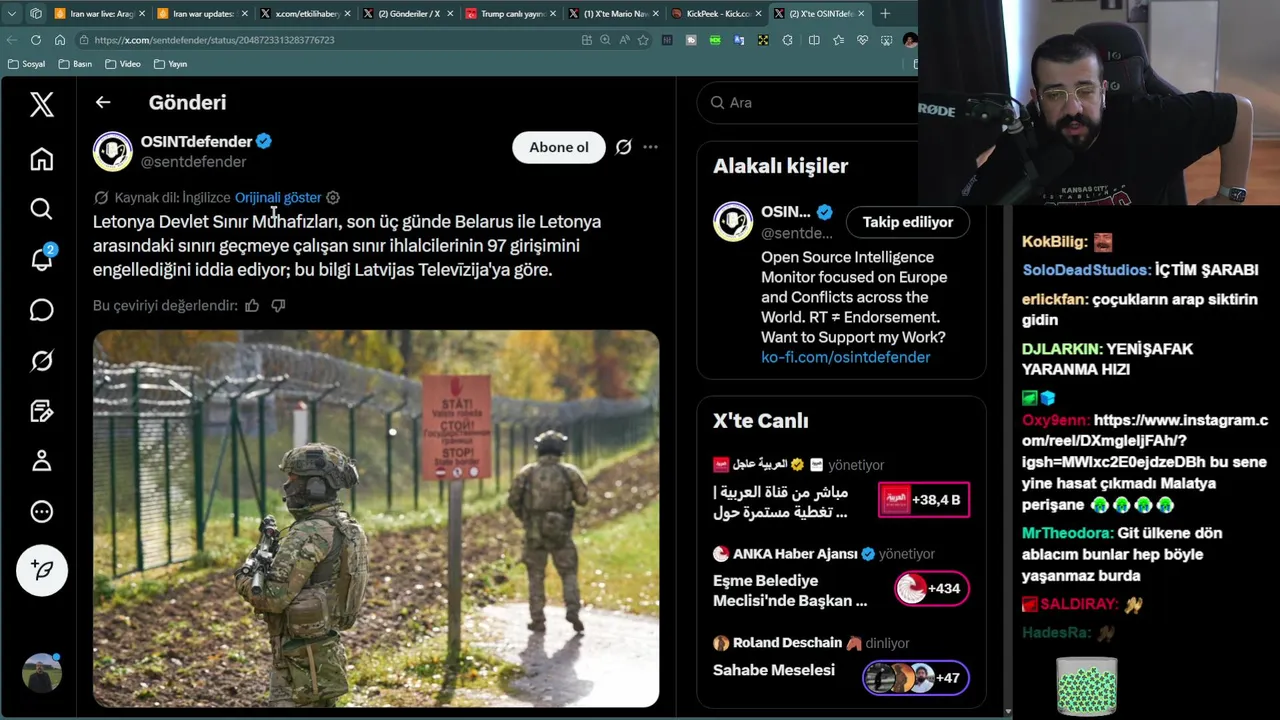
Task: Close the Iran war live tab
Action: [x=142, y=14]
